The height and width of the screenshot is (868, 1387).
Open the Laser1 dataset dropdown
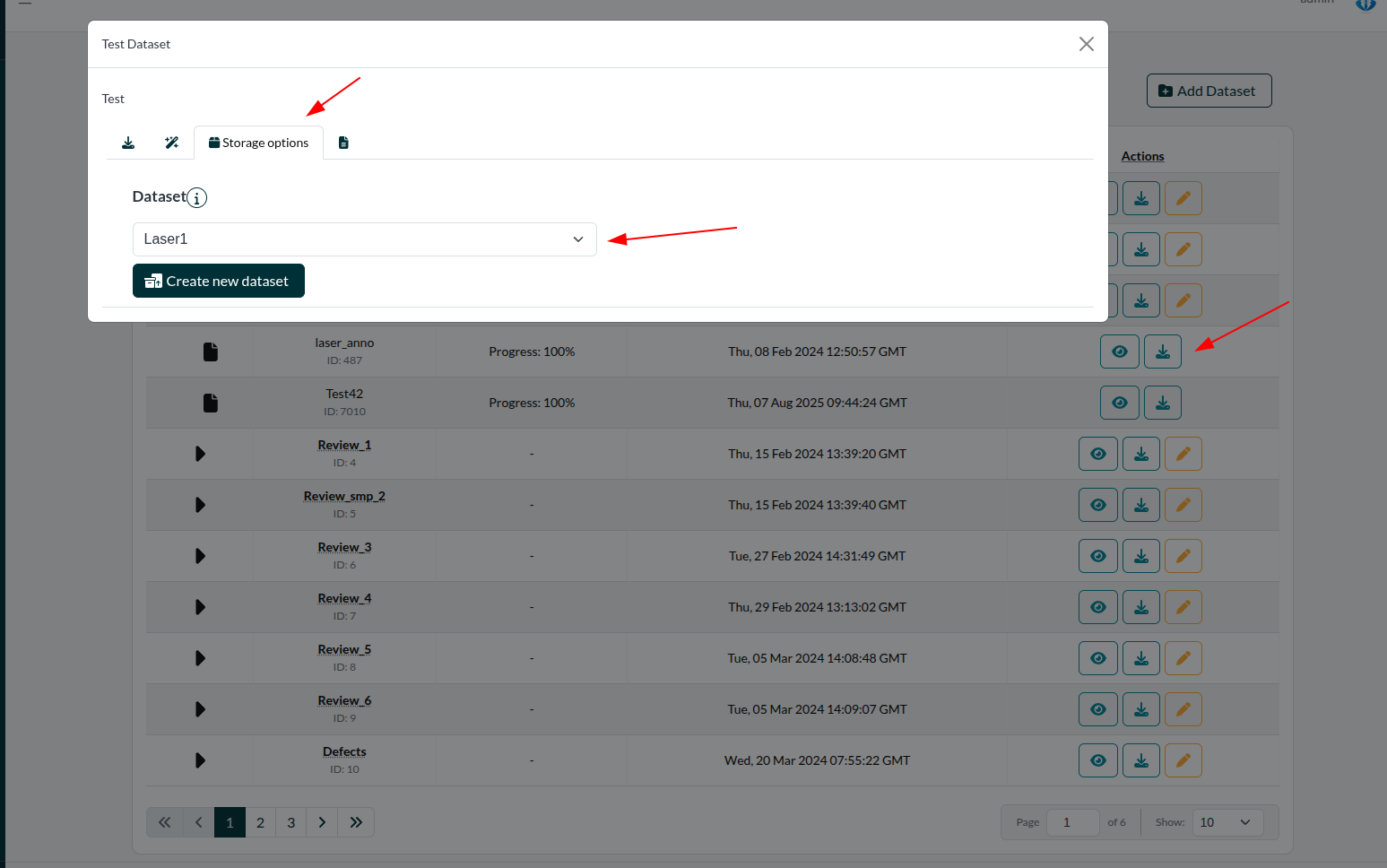coord(364,239)
